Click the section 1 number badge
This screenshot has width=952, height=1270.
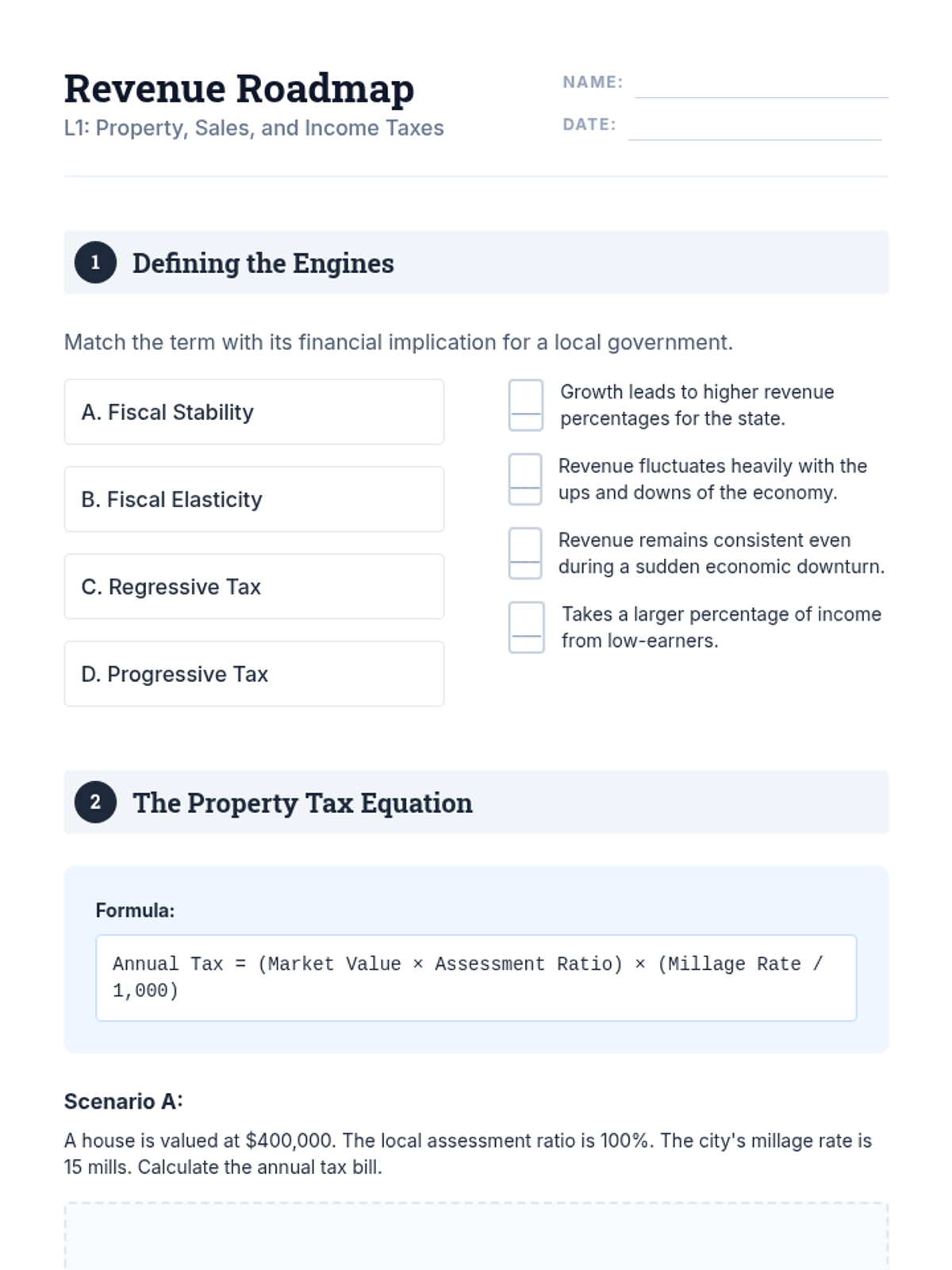(x=95, y=263)
